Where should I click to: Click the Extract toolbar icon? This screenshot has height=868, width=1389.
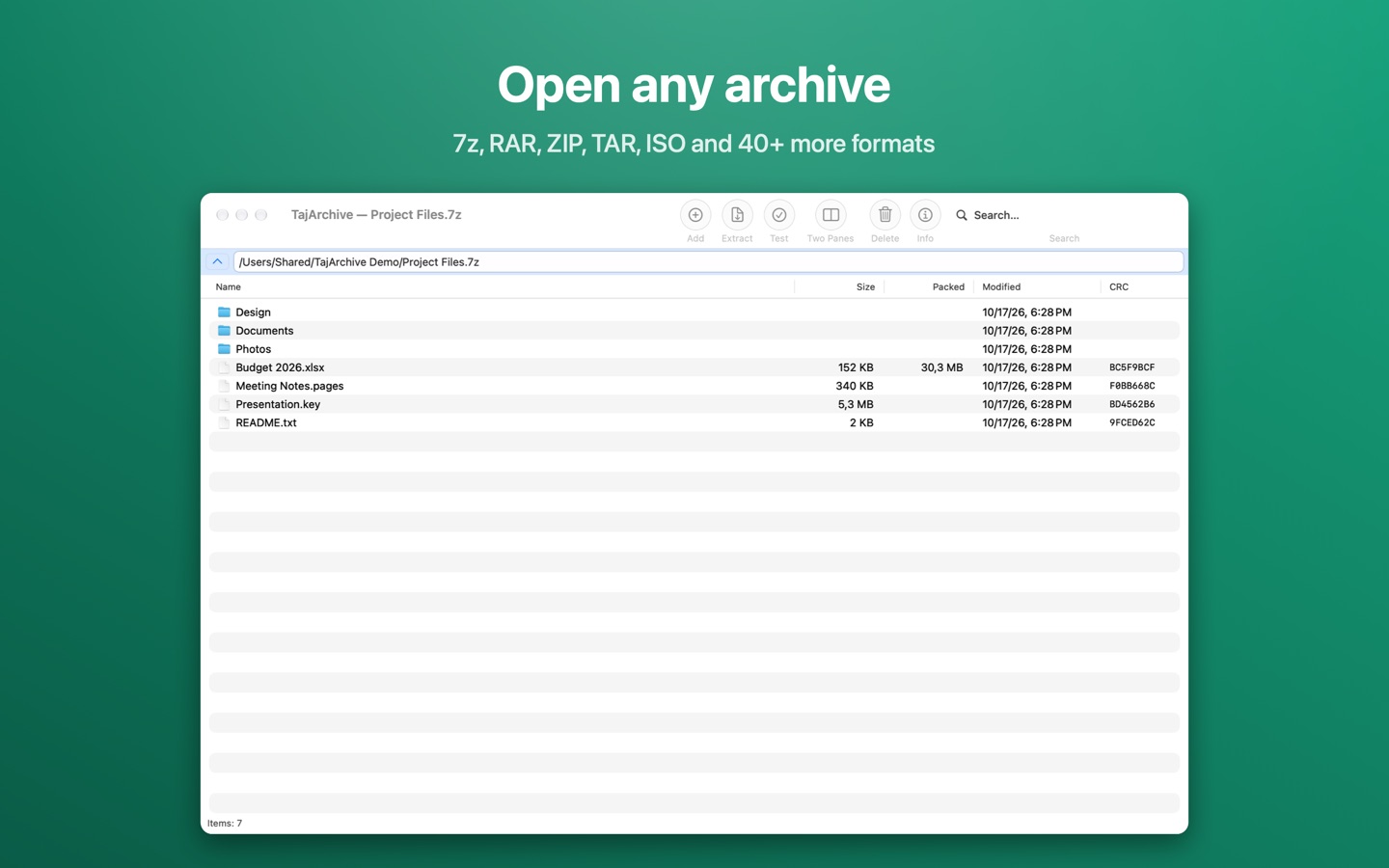(x=737, y=215)
